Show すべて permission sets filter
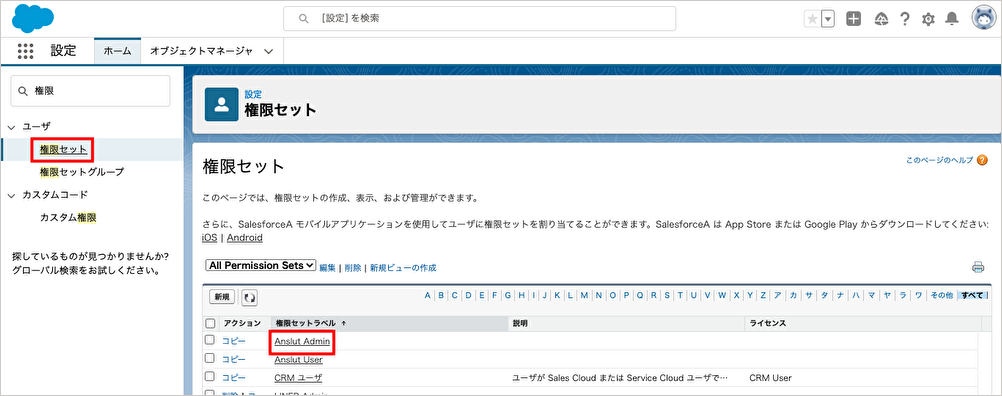 click(x=972, y=295)
